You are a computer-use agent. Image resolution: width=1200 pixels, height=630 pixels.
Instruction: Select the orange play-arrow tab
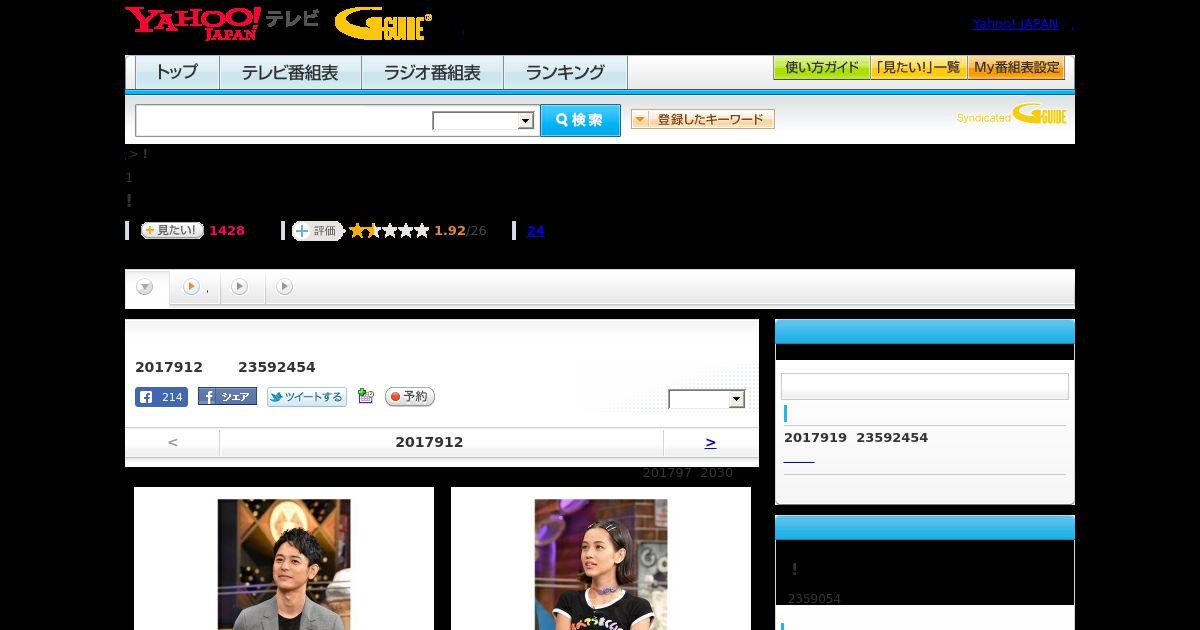tap(194, 287)
